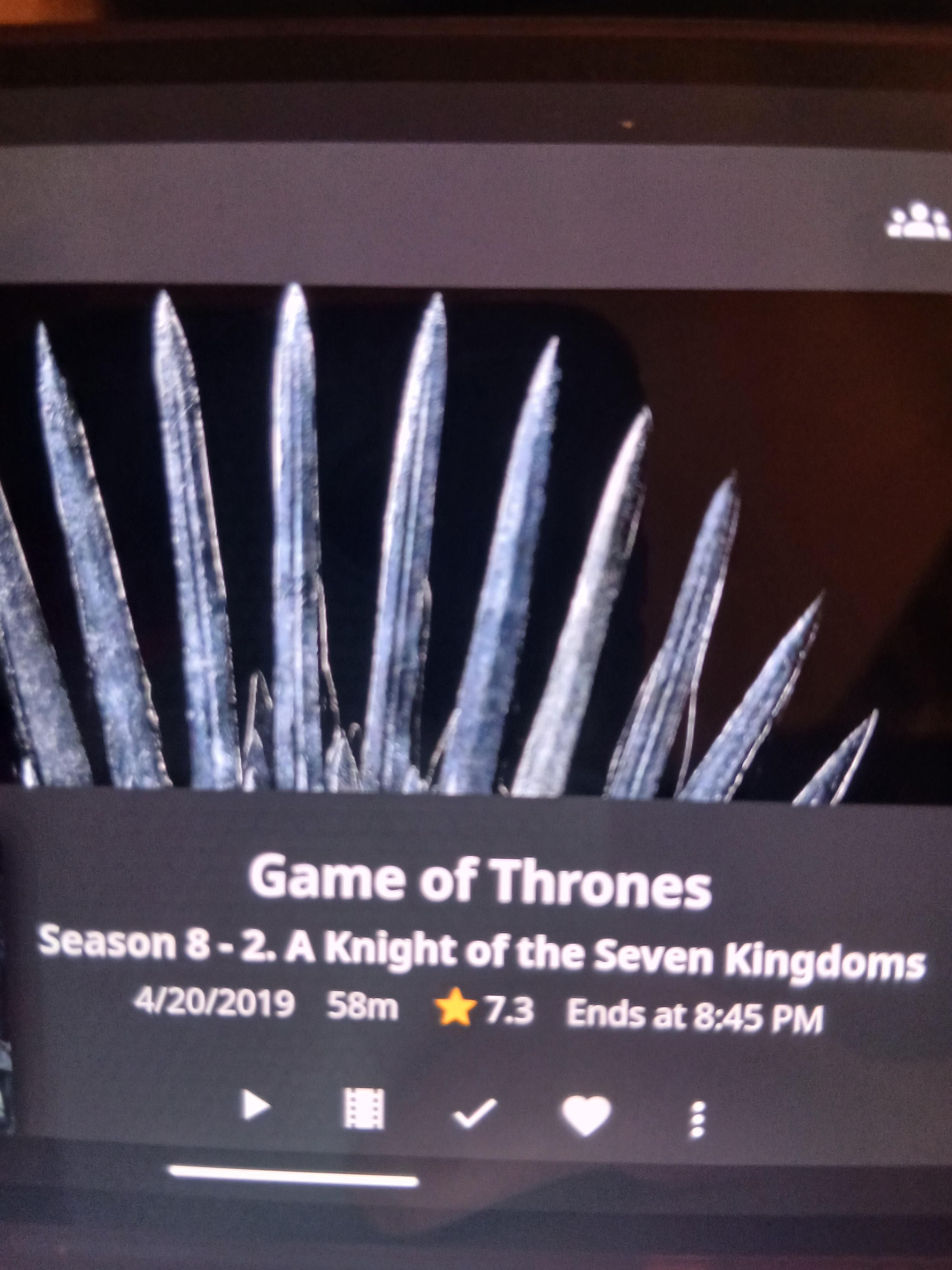This screenshot has width=952, height=1270.
Task: Click the 4/20/2019 release date
Action: (213, 1002)
